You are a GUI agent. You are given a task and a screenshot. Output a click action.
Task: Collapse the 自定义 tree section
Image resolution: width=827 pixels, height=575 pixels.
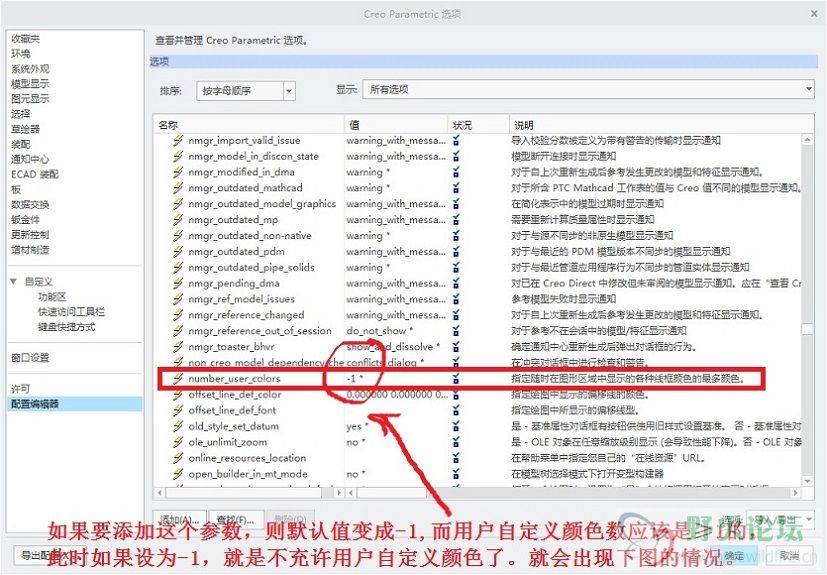point(14,282)
